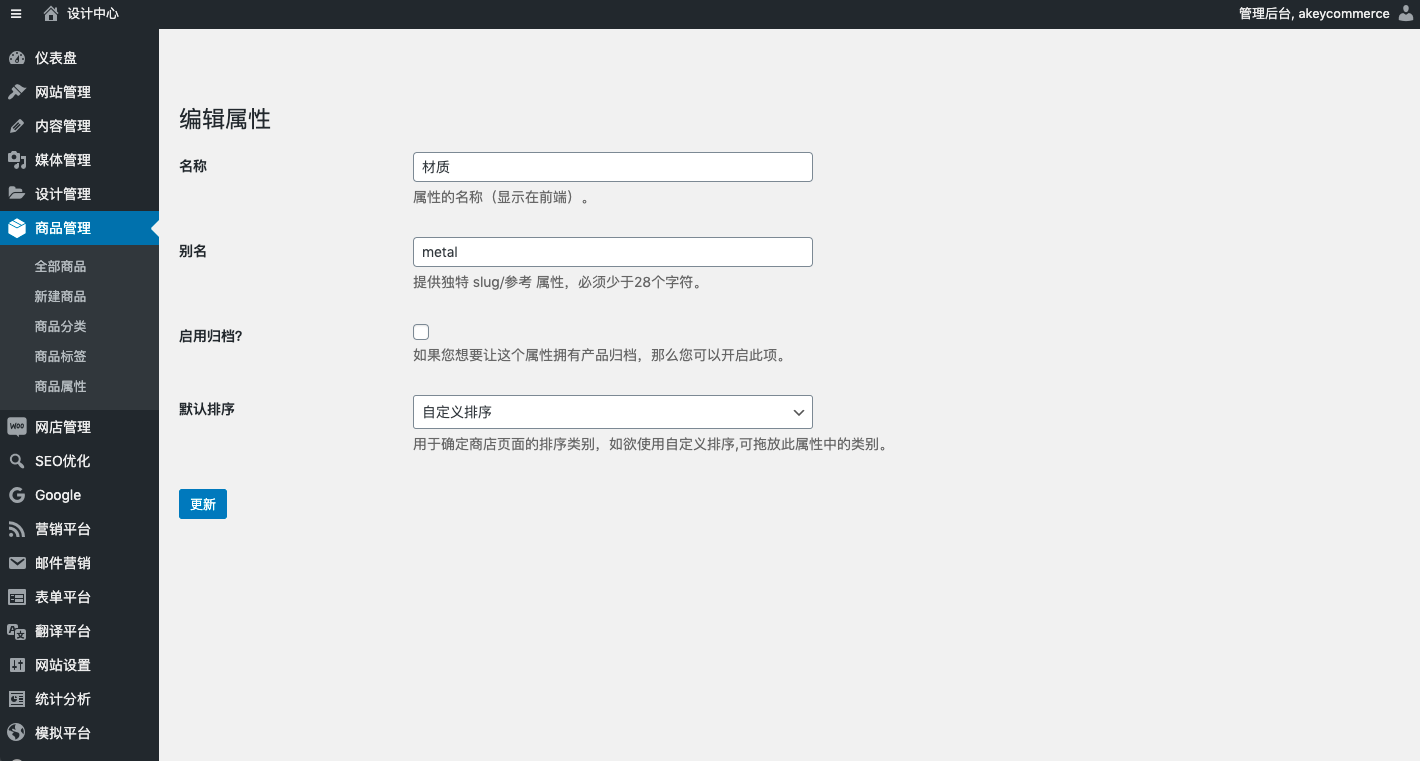Click the 编辑属性 page heading
Image resolution: width=1420 pixels, height=761 pixels.
click(x=225, y=119)
